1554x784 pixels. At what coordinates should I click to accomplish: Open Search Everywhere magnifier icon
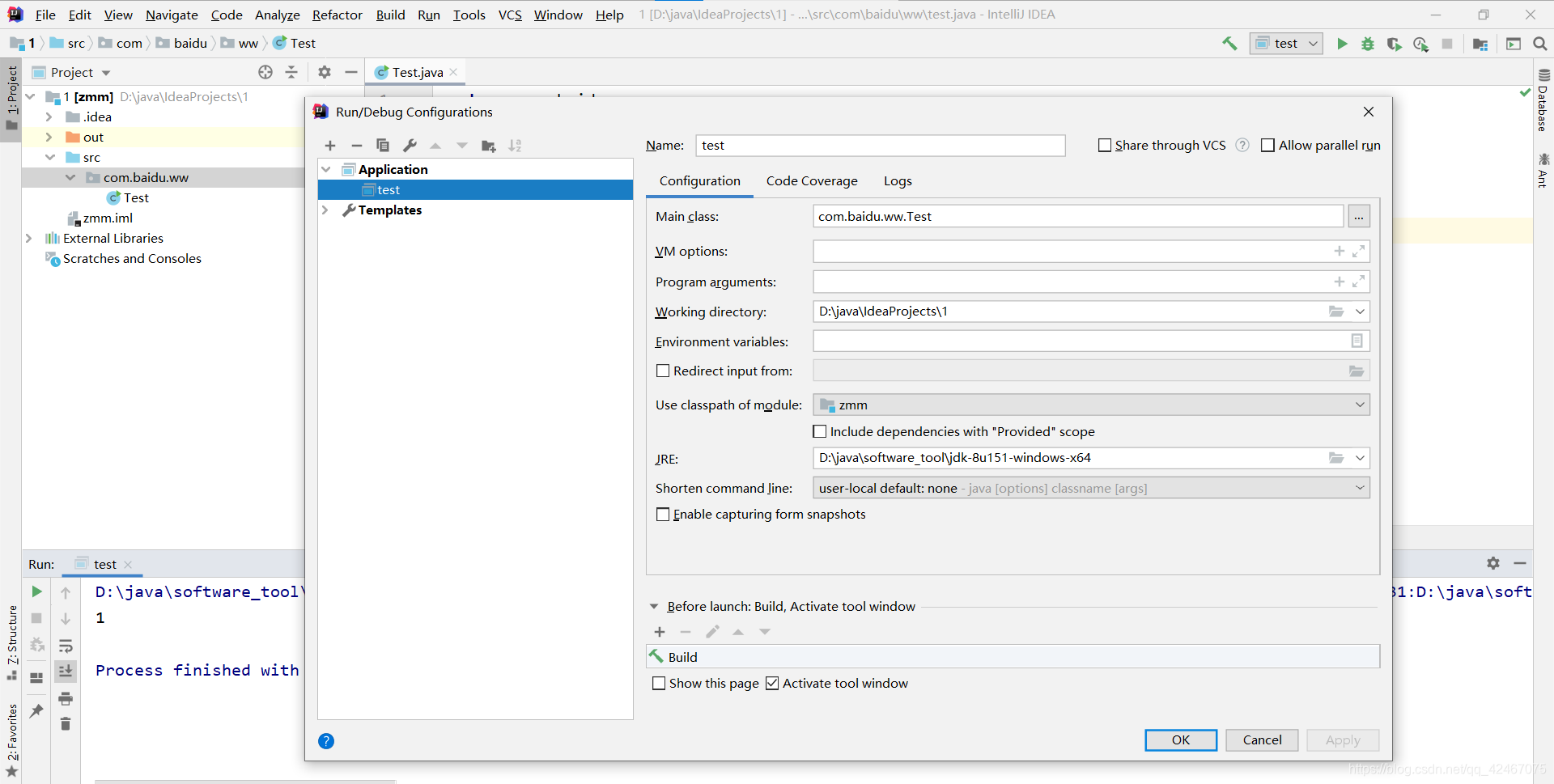[x=1540, y=44]
